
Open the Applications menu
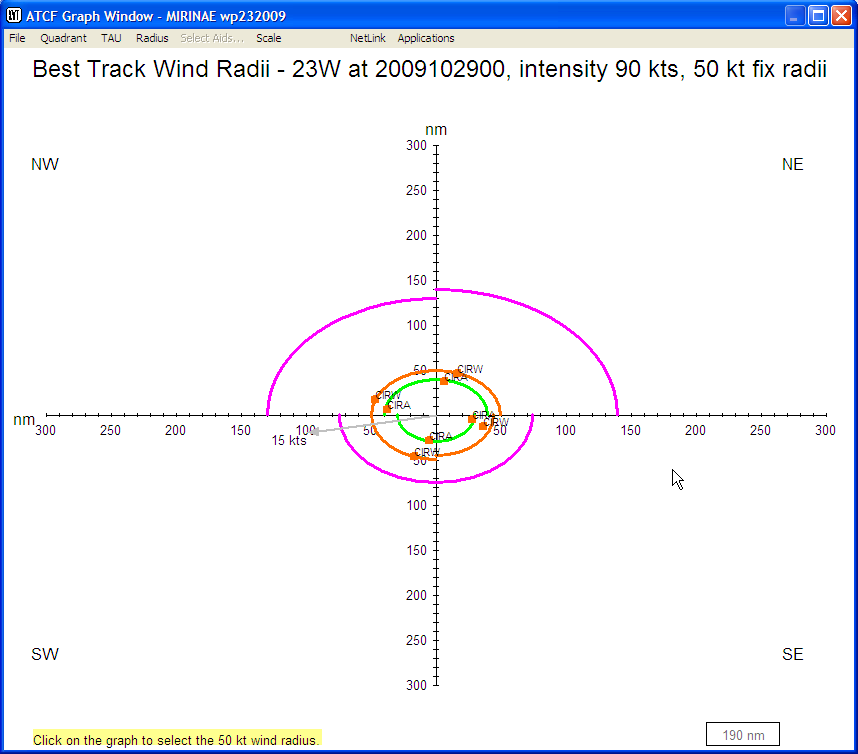tap(426, 38)
